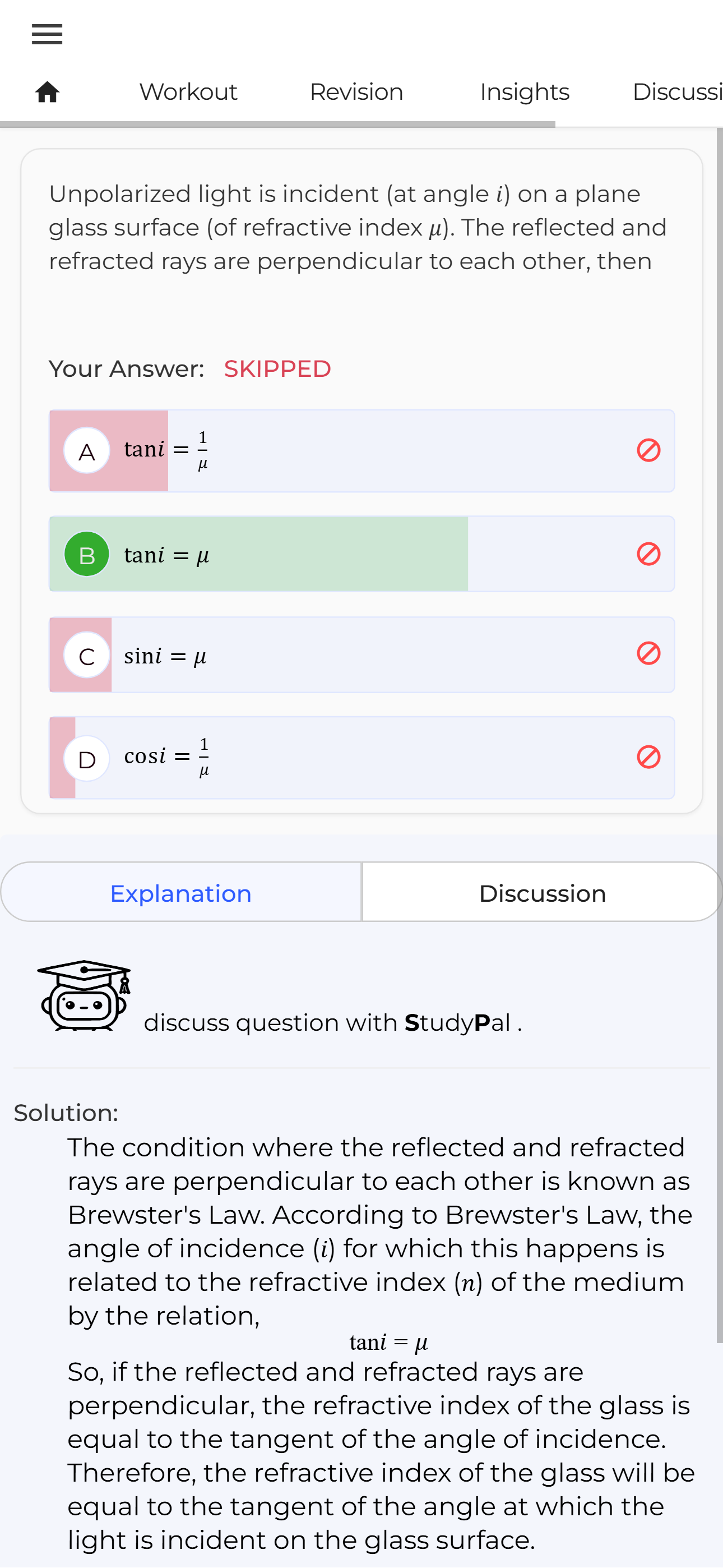
Task: Select the green option B circle
Action: pyautogui.click(x=87, y=554)
